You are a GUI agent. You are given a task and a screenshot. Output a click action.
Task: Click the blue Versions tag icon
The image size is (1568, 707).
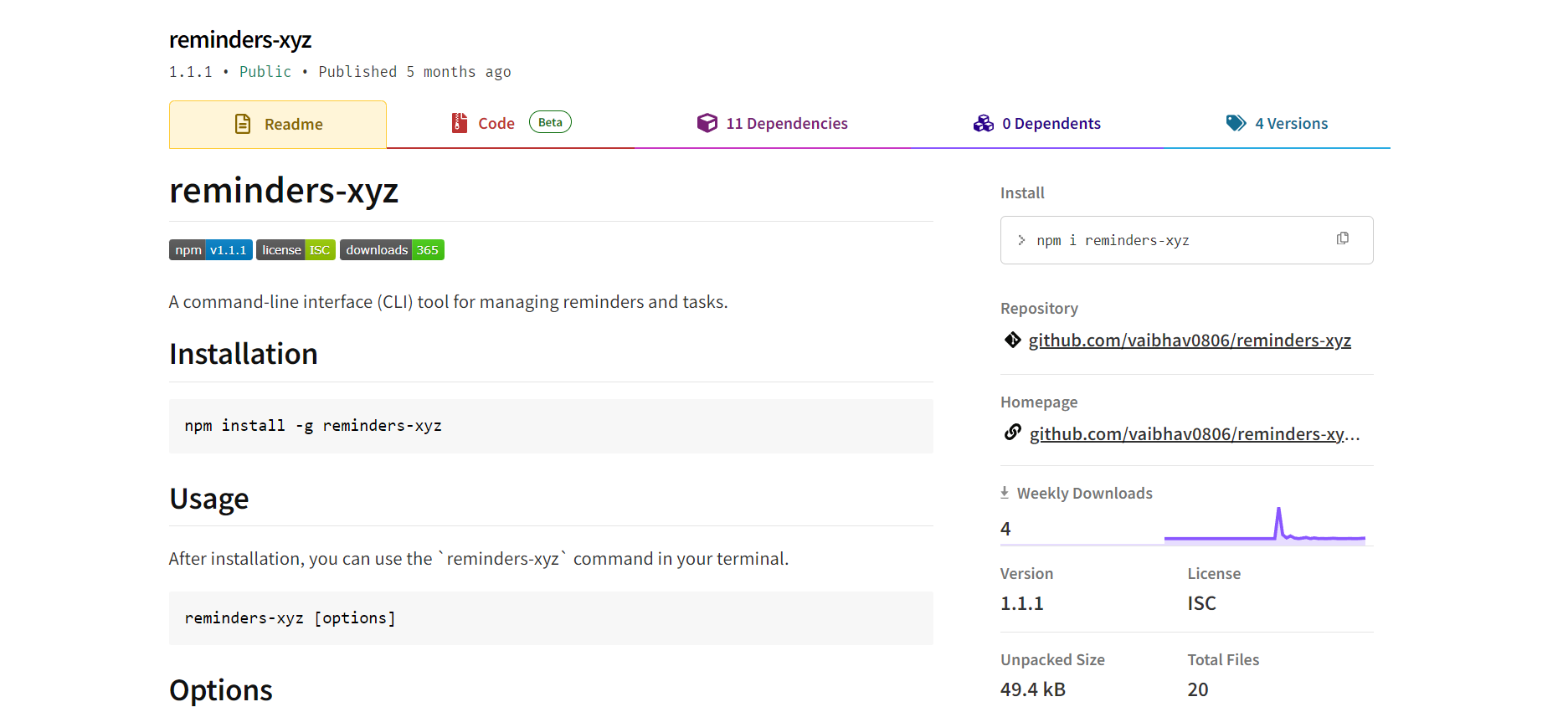point(1236,123)
